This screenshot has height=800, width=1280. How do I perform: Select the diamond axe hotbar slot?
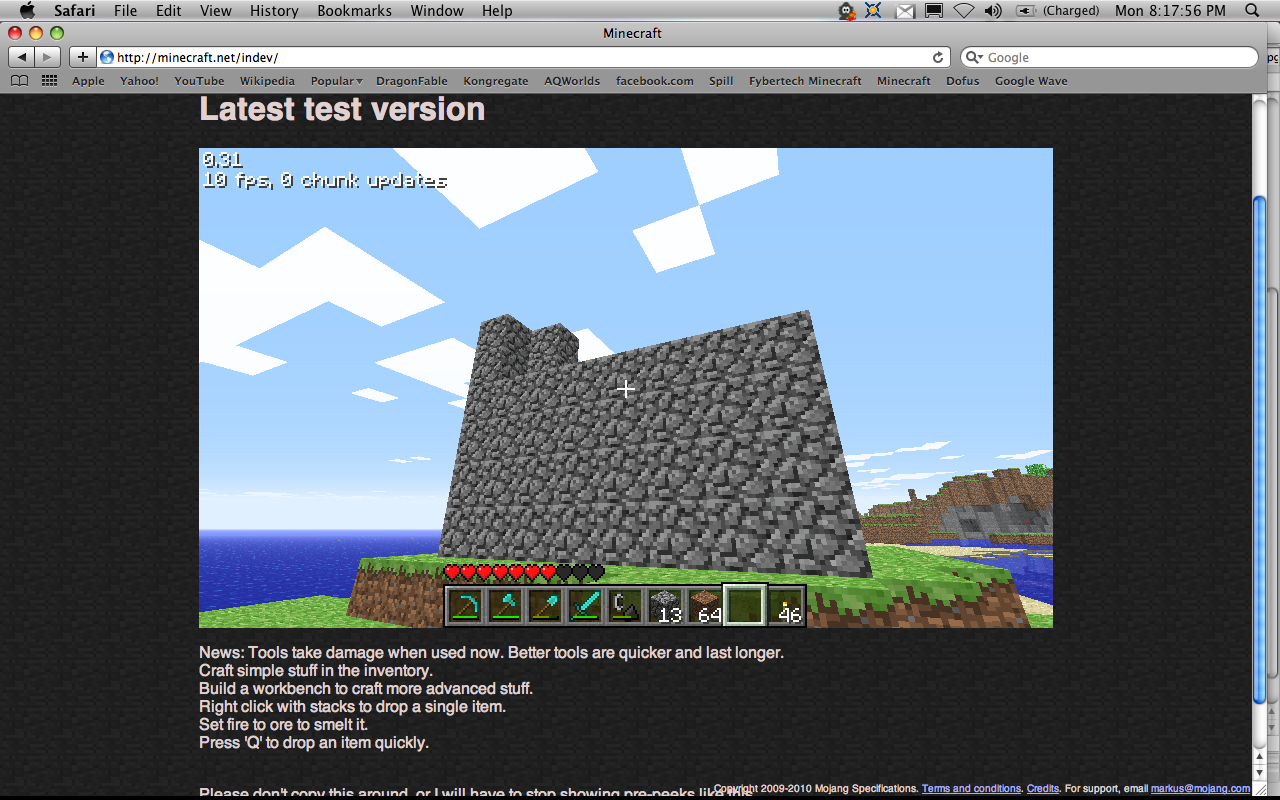[x=505, y=606]
